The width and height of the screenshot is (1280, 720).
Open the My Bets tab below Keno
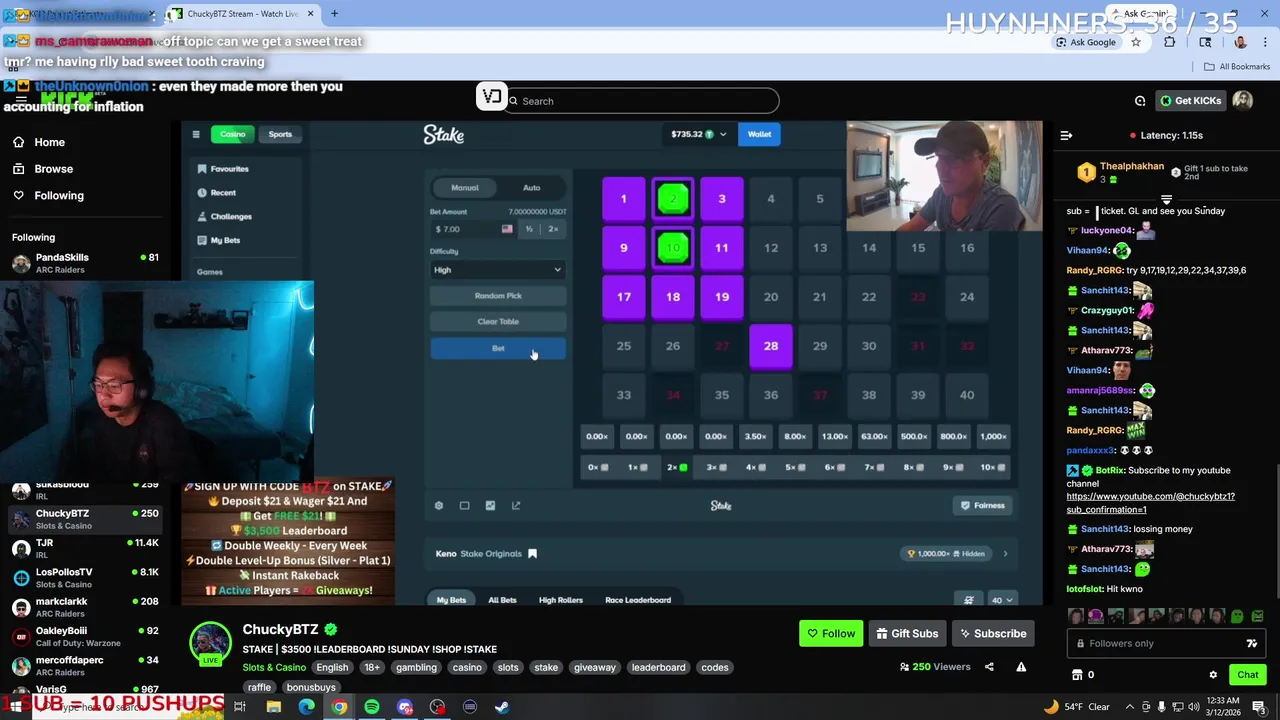pos(451,600)
